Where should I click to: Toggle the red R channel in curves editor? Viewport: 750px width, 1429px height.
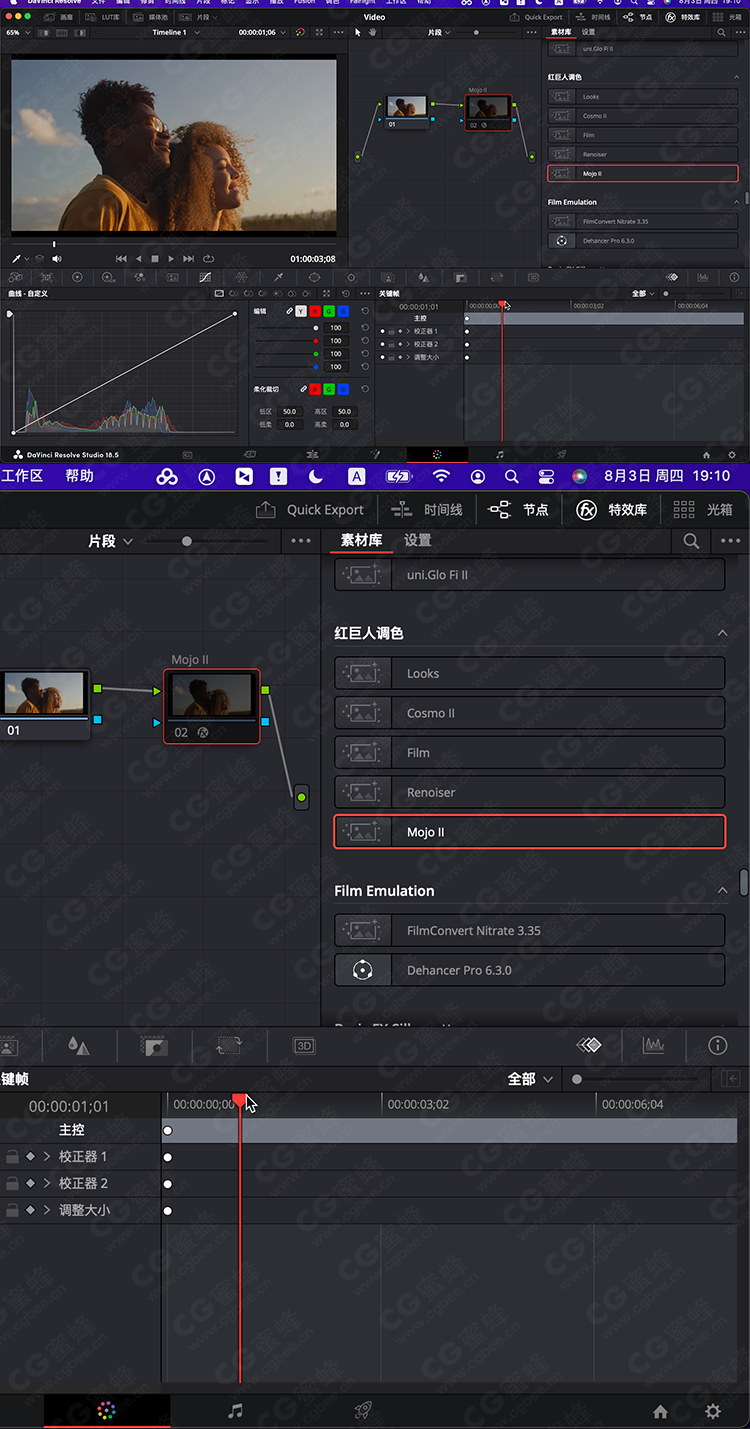tap(315, 311)
